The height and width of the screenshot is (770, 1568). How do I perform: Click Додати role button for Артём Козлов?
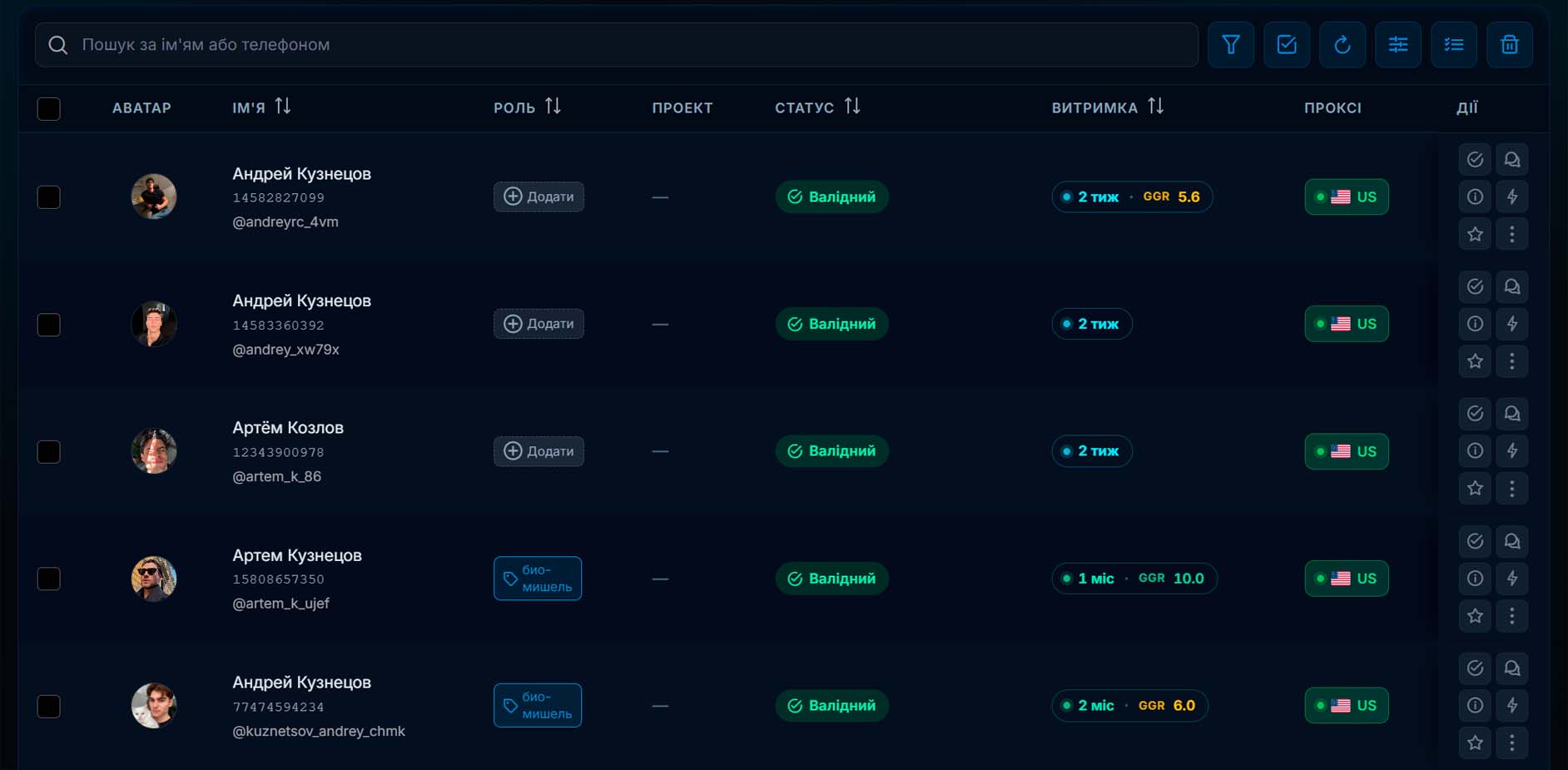pos(538,451)
